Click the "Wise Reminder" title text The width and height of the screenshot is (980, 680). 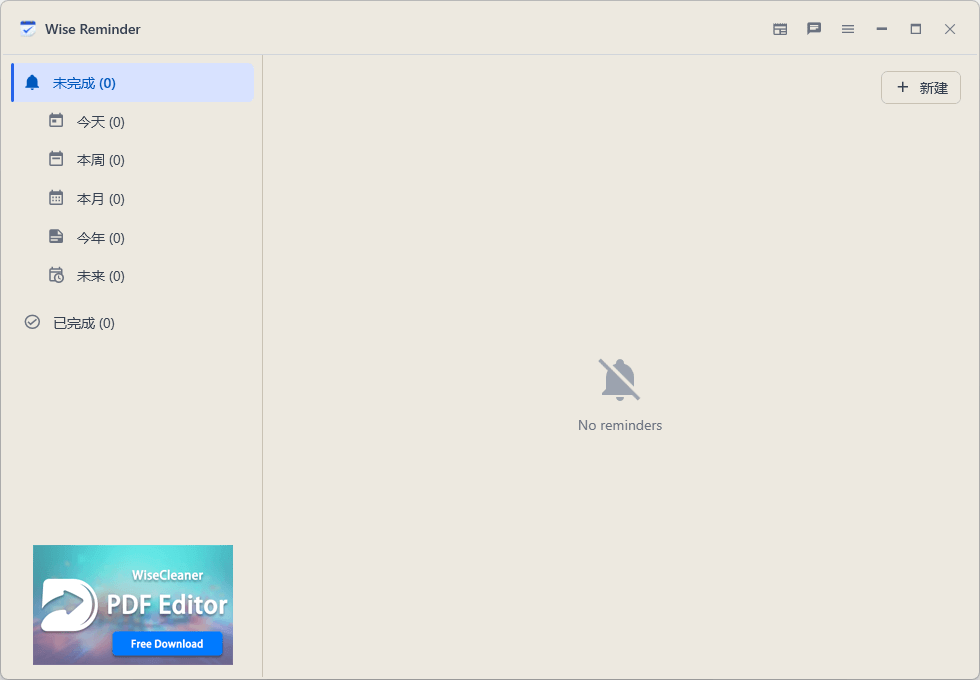[92, 29]
